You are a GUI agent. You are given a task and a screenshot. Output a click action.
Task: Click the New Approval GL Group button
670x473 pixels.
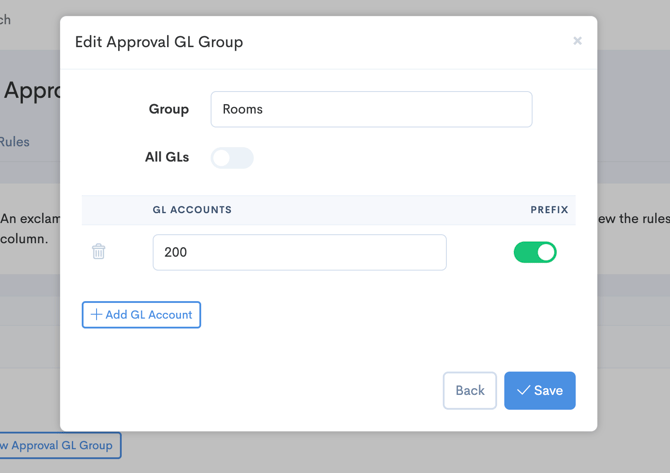(58, 445)
